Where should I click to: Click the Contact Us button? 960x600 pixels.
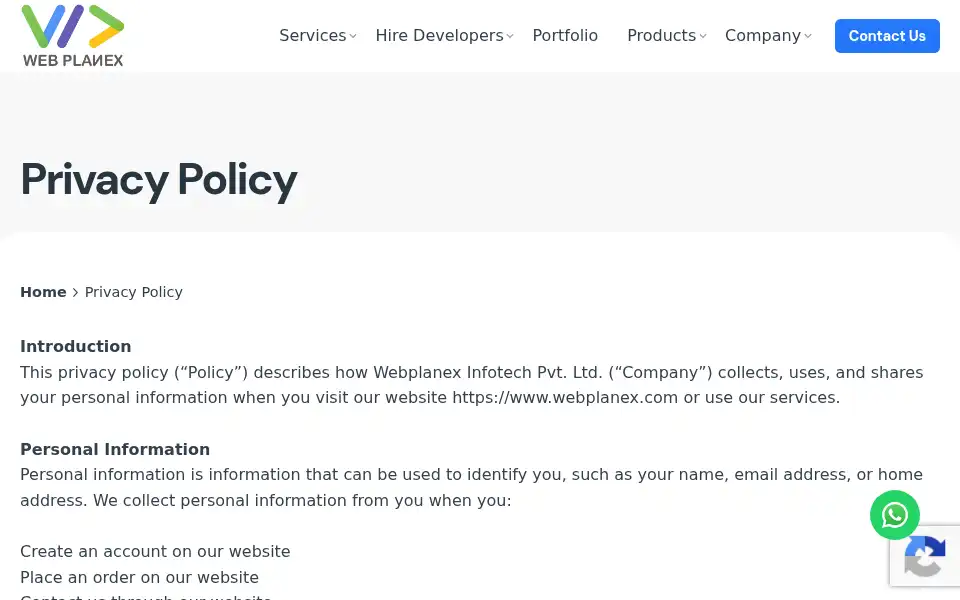tap(887, 36)
